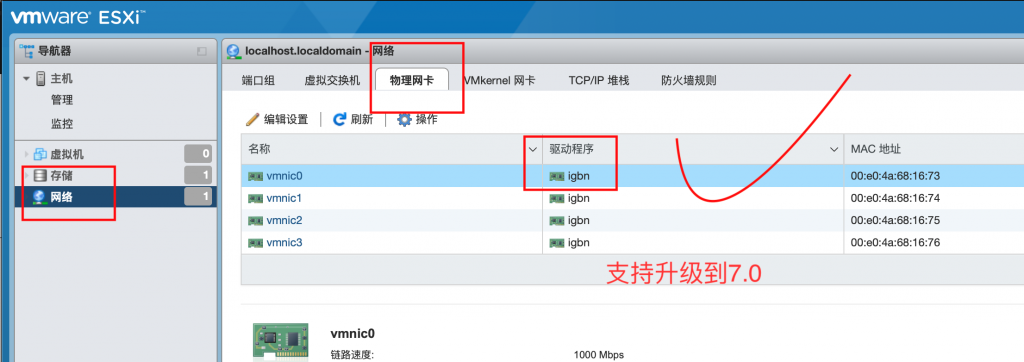The height and width of the screenshot is (362, 1024).
Task: Switch to the Port groups tab
Action: tap(258, 80)
